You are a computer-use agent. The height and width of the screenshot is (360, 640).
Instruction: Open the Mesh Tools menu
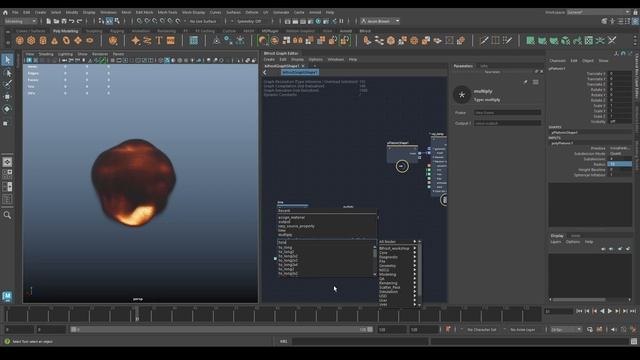[x=167, y=12]
